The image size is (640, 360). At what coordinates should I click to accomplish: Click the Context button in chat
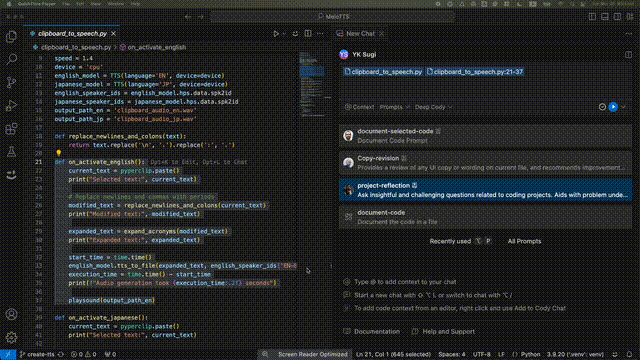(x=360, y=107)
